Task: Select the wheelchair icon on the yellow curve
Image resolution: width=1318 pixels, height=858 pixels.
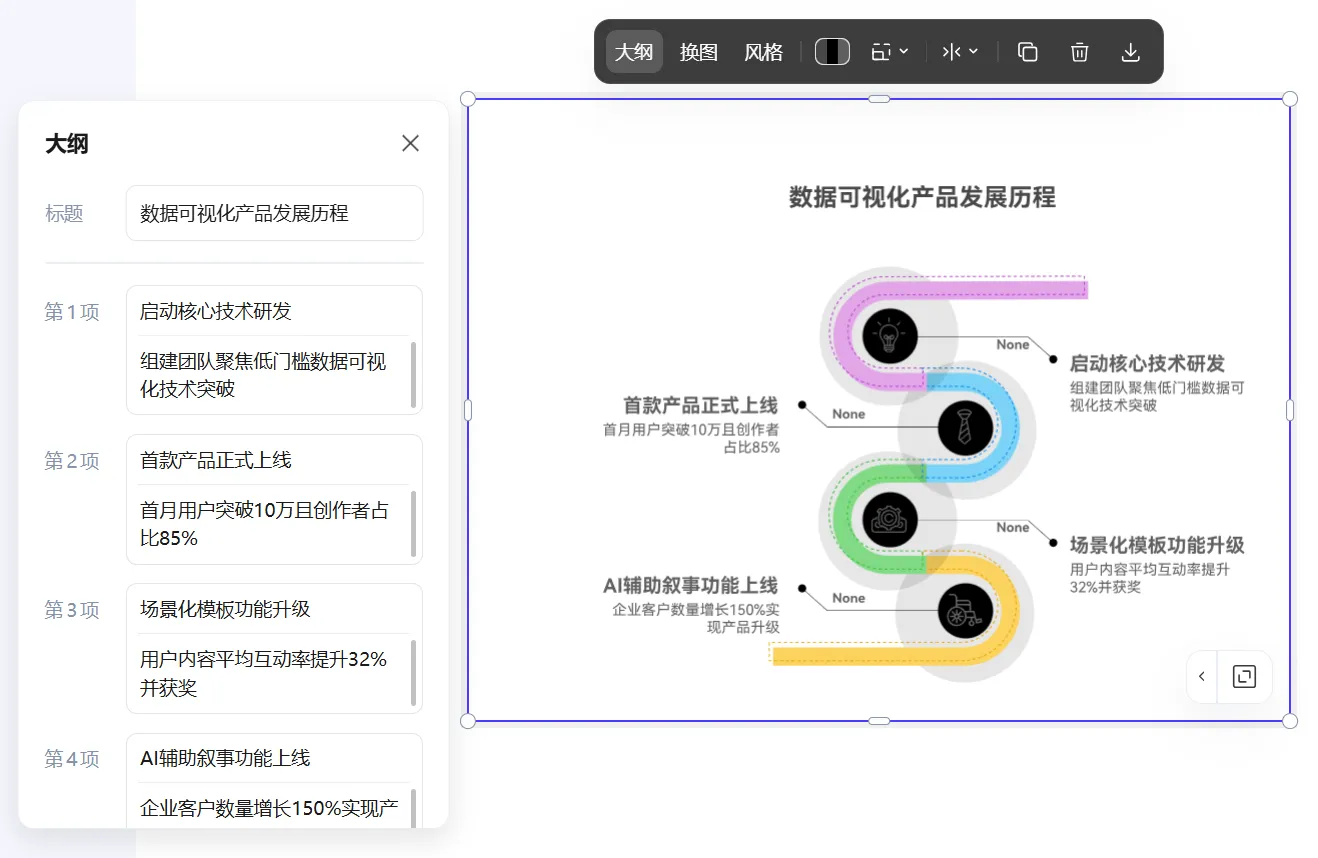Action: [x=965, y=610]
